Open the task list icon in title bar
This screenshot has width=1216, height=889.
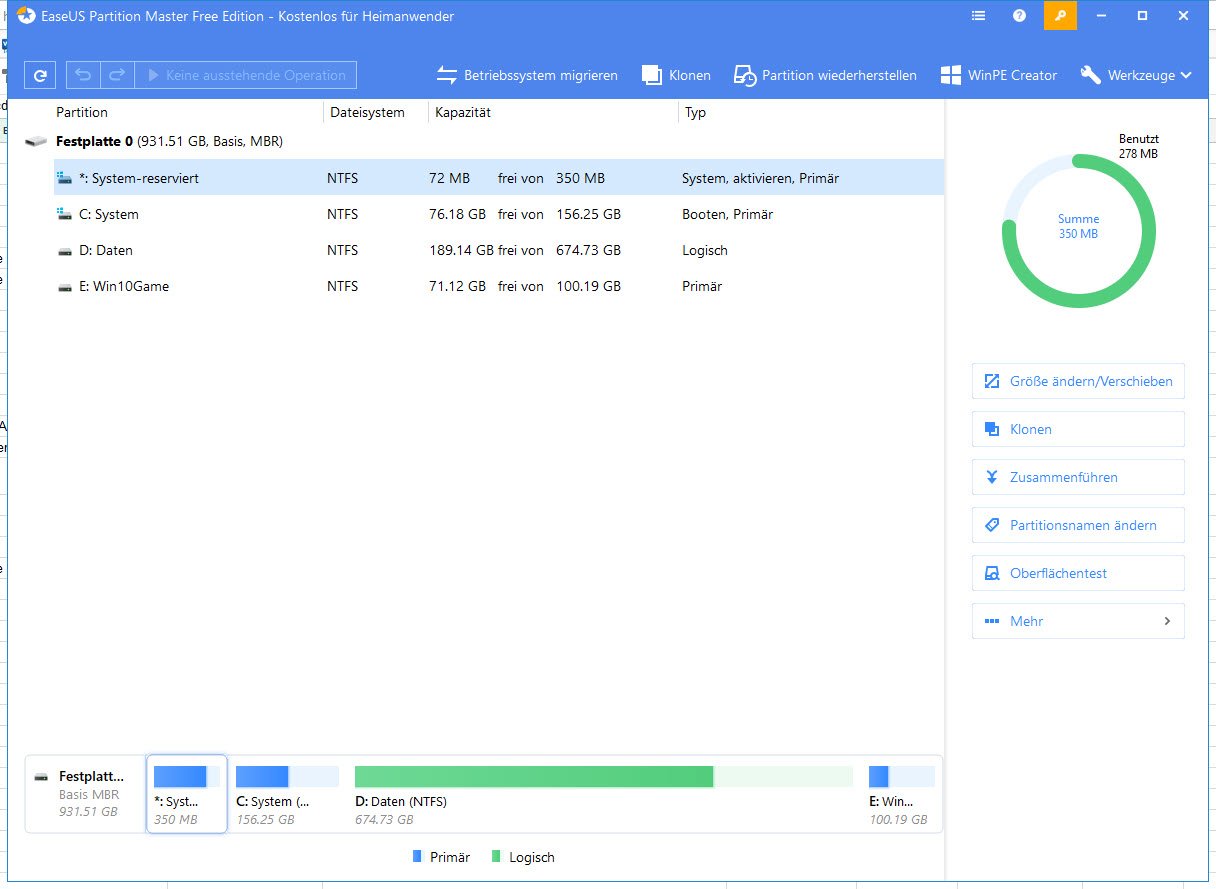tap(978, 16)
